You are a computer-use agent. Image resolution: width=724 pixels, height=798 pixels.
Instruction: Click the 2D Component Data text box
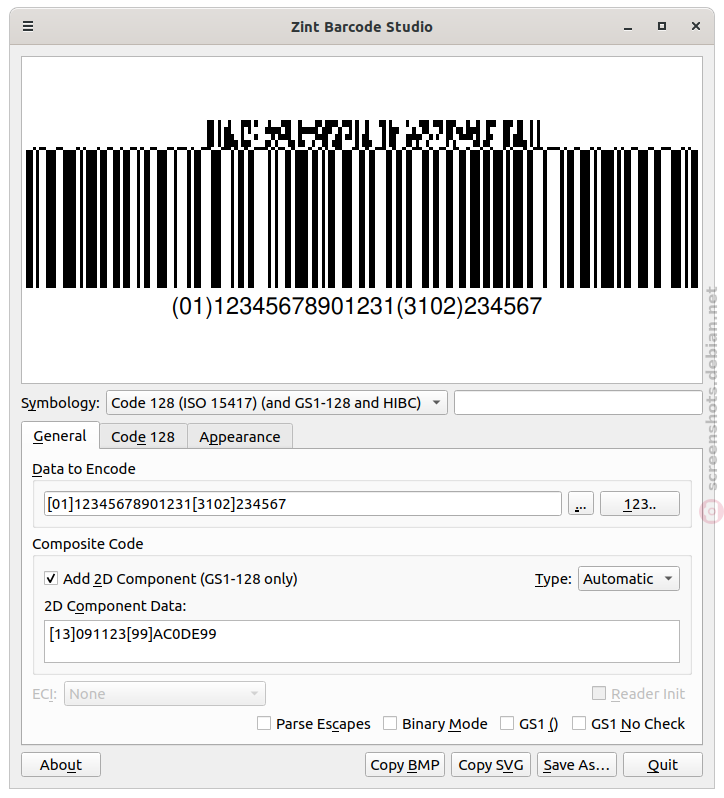(x=362, y=641)
